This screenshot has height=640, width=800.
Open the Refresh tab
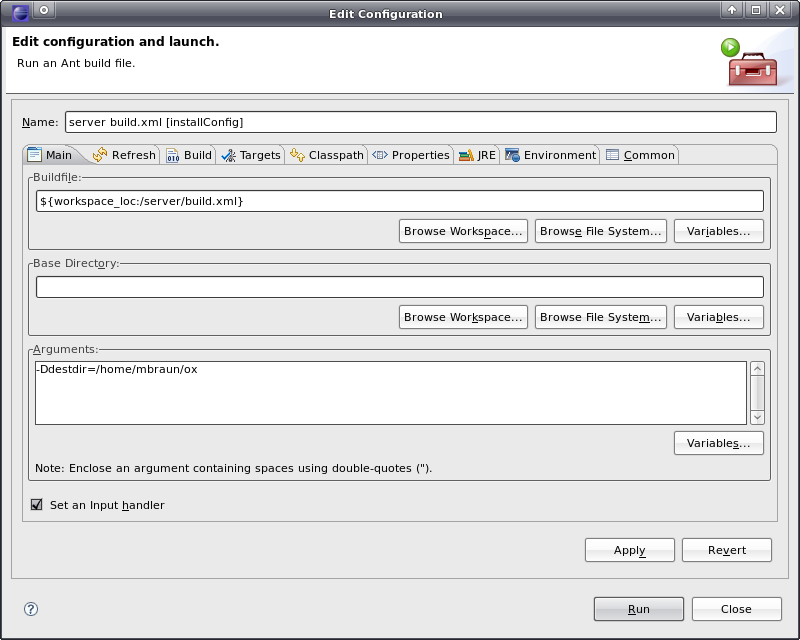pyautogui.click(x=124, y=155)
